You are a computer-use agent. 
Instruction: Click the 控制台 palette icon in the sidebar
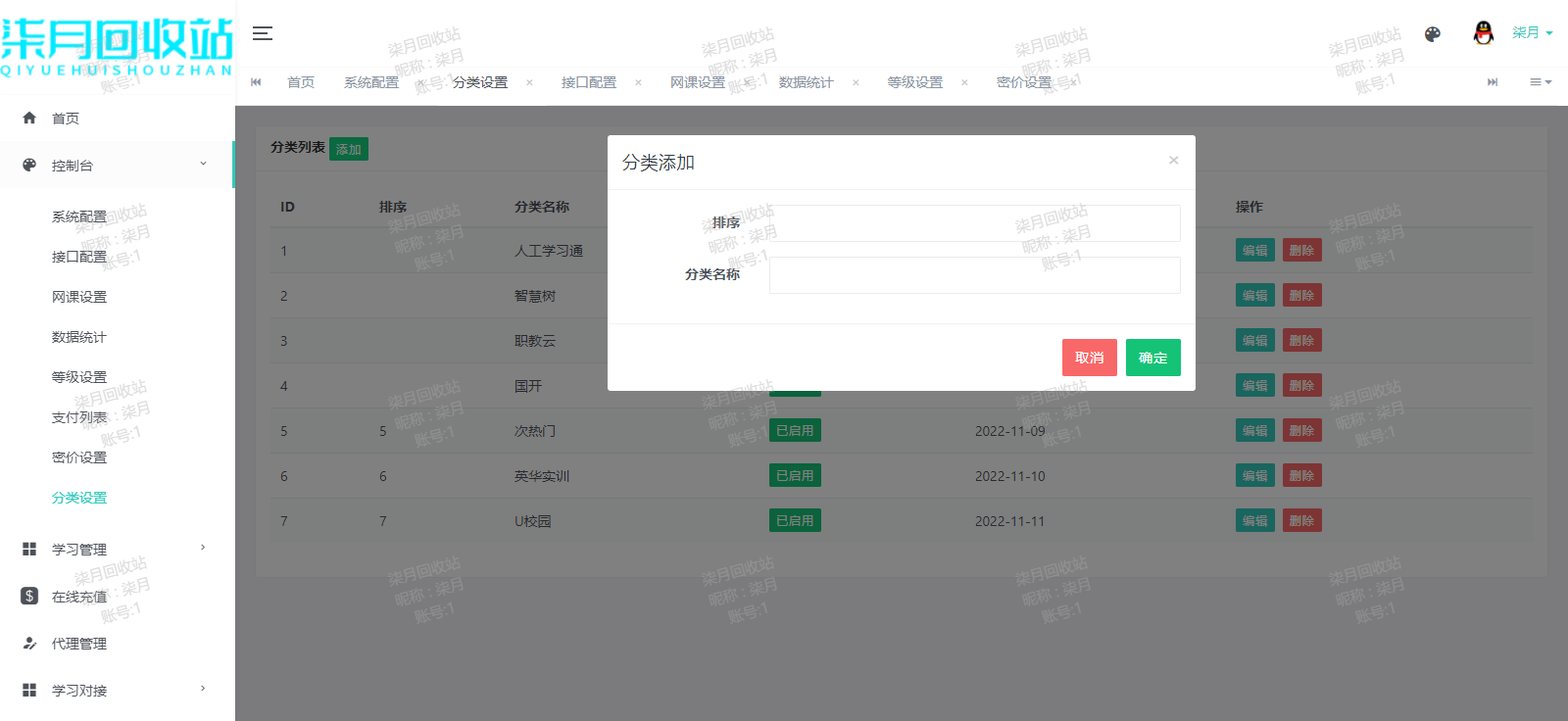(29, 165)
